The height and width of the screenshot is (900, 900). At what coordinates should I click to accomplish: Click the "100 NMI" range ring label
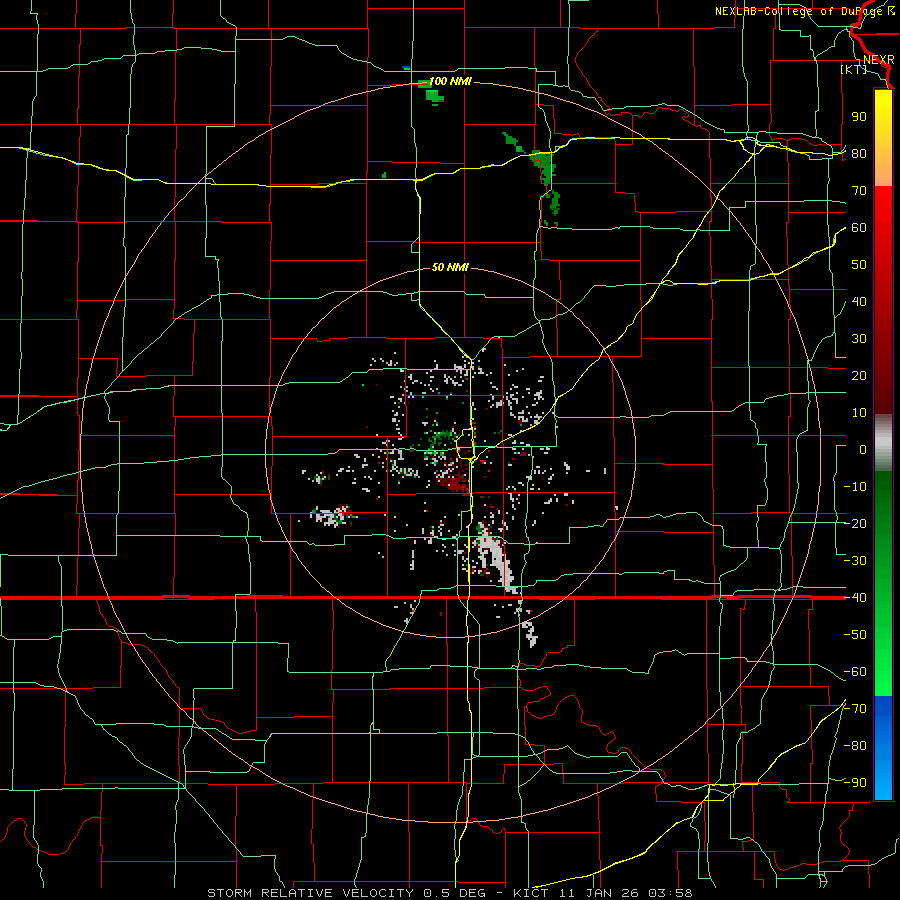point(450,82)
